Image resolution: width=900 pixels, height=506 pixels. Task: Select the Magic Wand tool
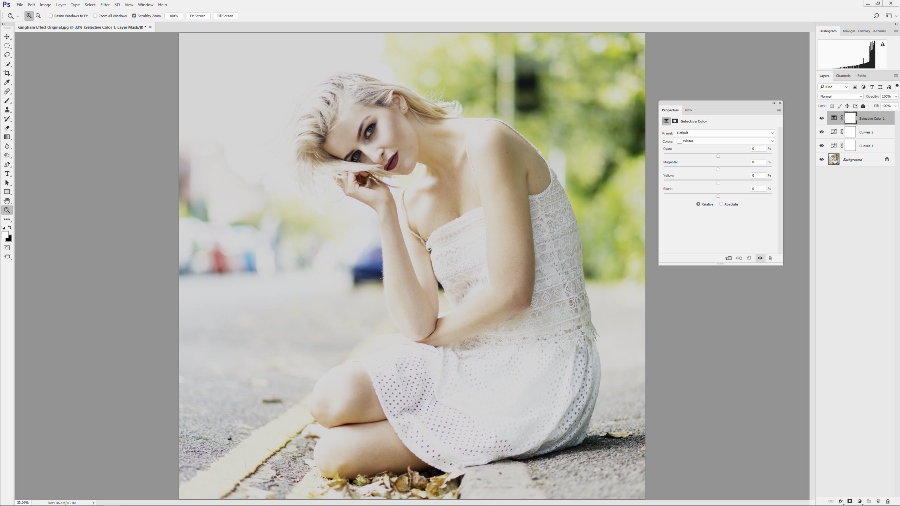pyautogui.click(x=7, y=64)
